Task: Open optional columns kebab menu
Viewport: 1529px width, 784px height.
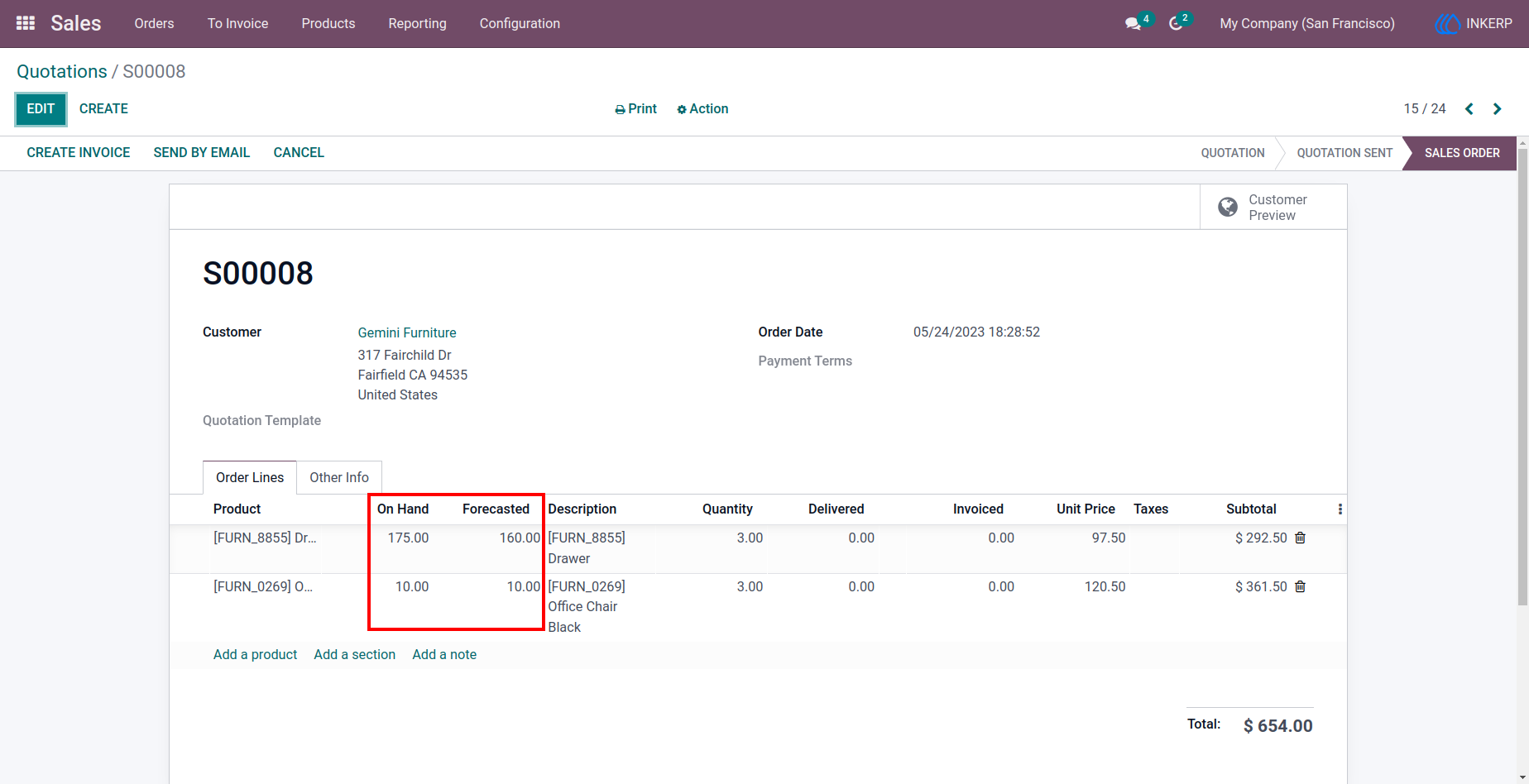Action: (x=1340, y=509)
